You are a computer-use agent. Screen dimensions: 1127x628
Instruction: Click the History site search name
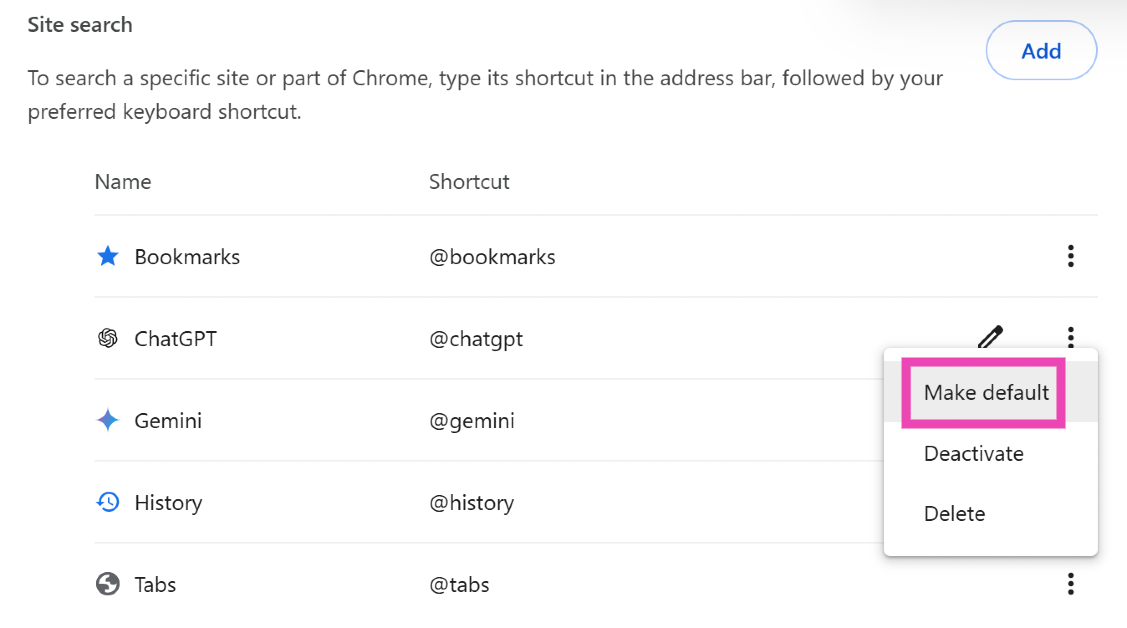(168, 503)
